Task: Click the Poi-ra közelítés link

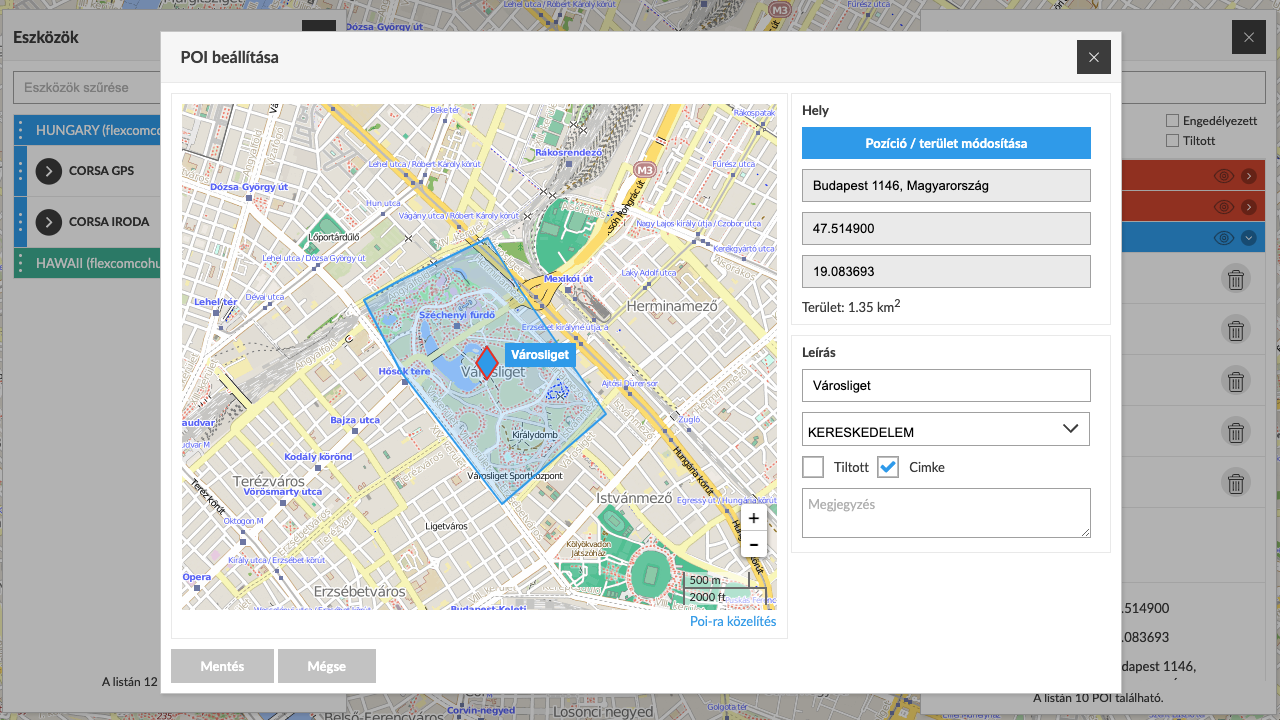Action: pos(733,621)
